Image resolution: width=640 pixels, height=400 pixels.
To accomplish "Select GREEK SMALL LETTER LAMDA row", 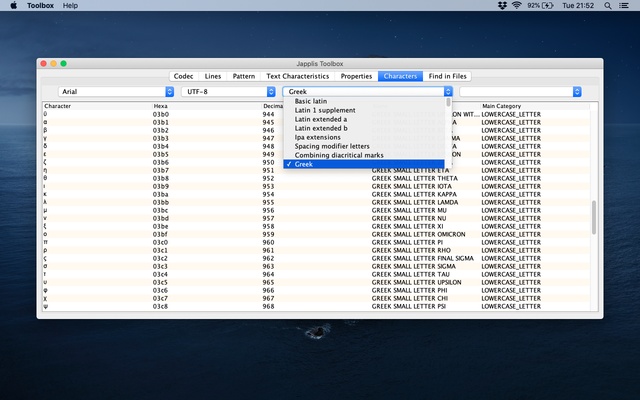I will 316,202.
